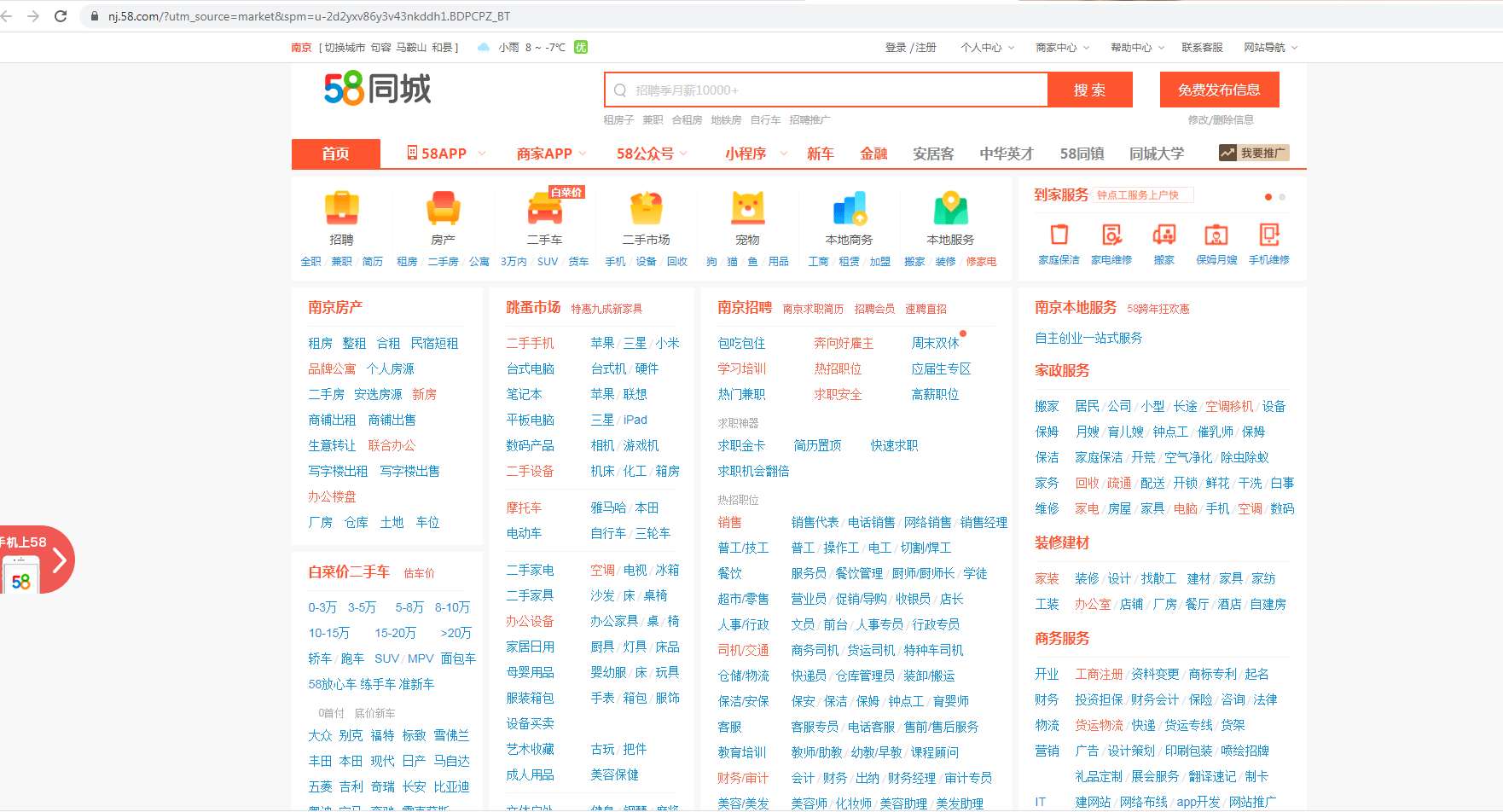This screenshot has height=812, width=1503.
Task: Click the green 优 air quality badge
Action: click(581, 47)
